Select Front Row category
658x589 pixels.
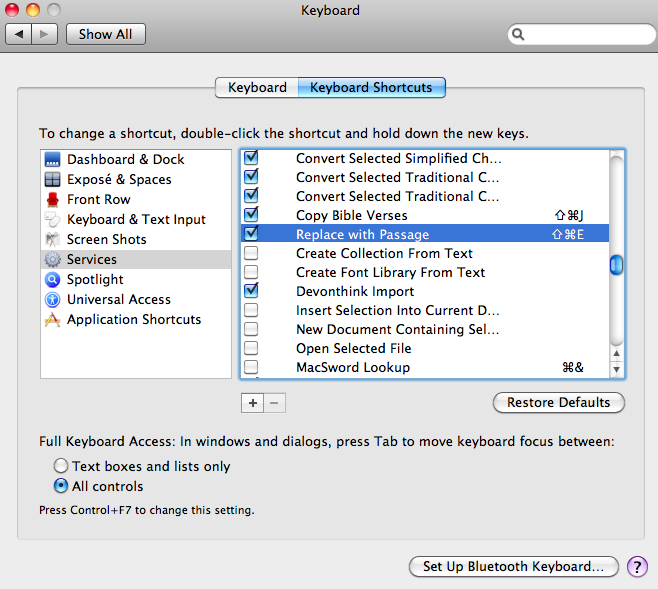pos(136,200)
